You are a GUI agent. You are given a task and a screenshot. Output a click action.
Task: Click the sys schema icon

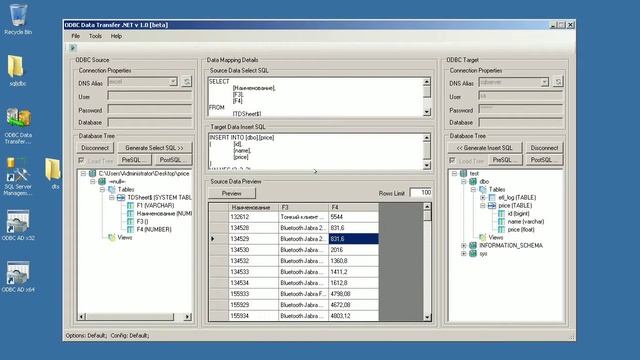click(473, 253)
